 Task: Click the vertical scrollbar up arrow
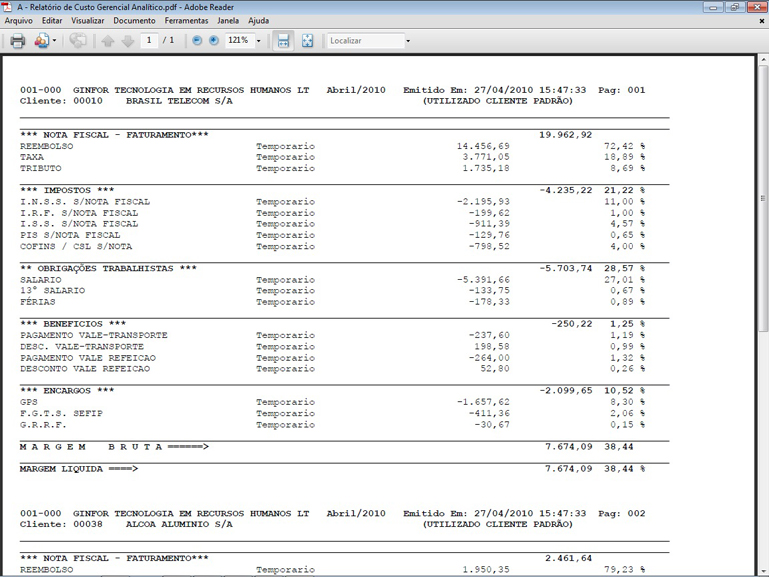click(x=763, y=60)
